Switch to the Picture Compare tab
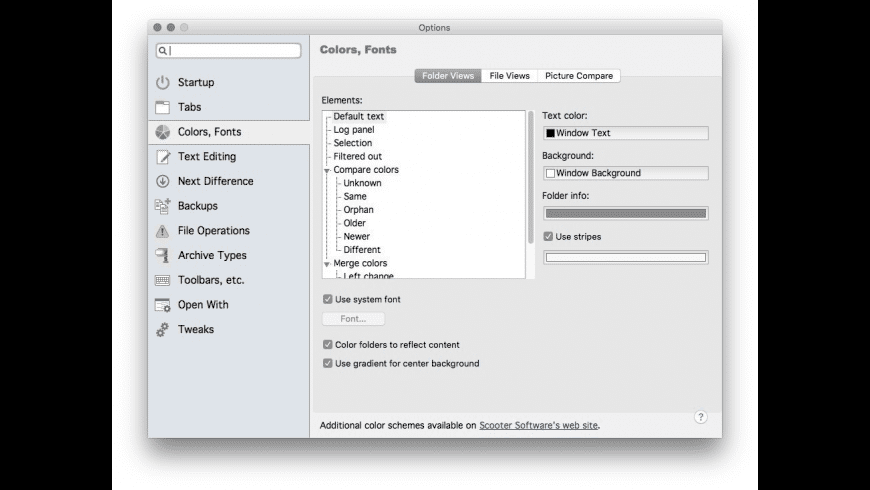Viewport: 870px width, 490px height. coord(579,76)
